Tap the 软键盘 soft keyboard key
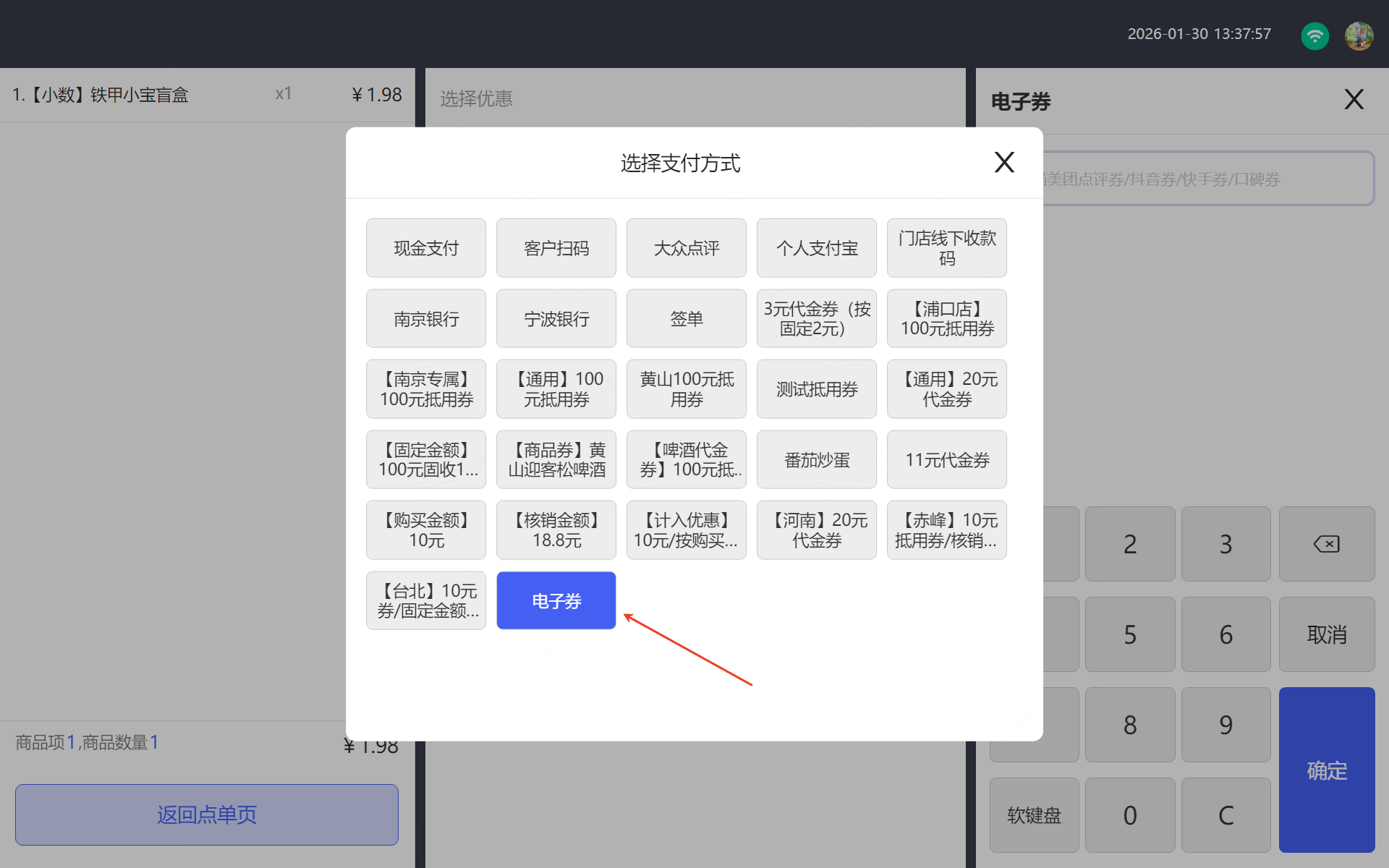This screenshot has width=1389, height=868. [1034, 815]
